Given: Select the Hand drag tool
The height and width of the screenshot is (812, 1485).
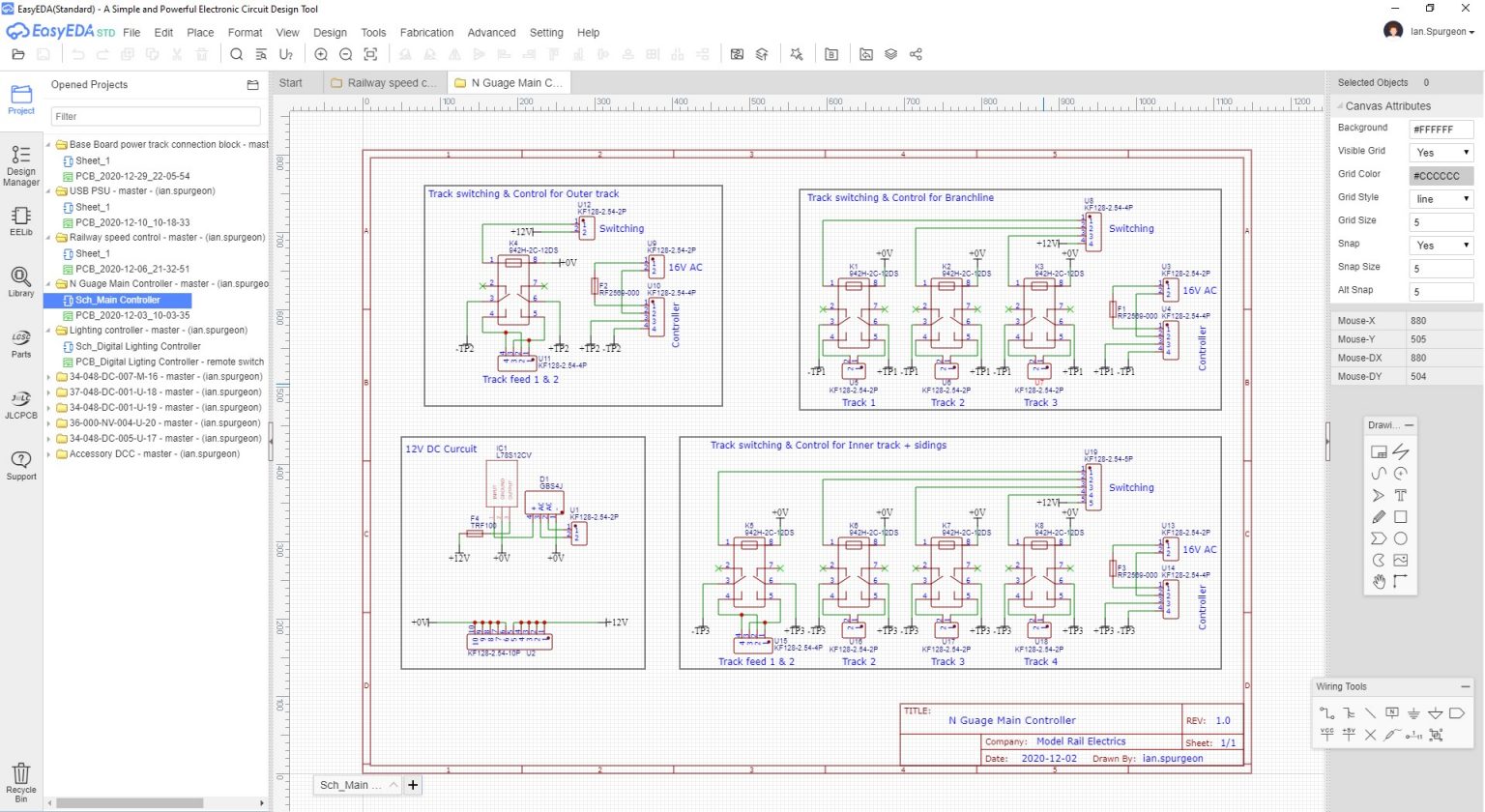Looking at the screenshot, I should coord(1380,582).
